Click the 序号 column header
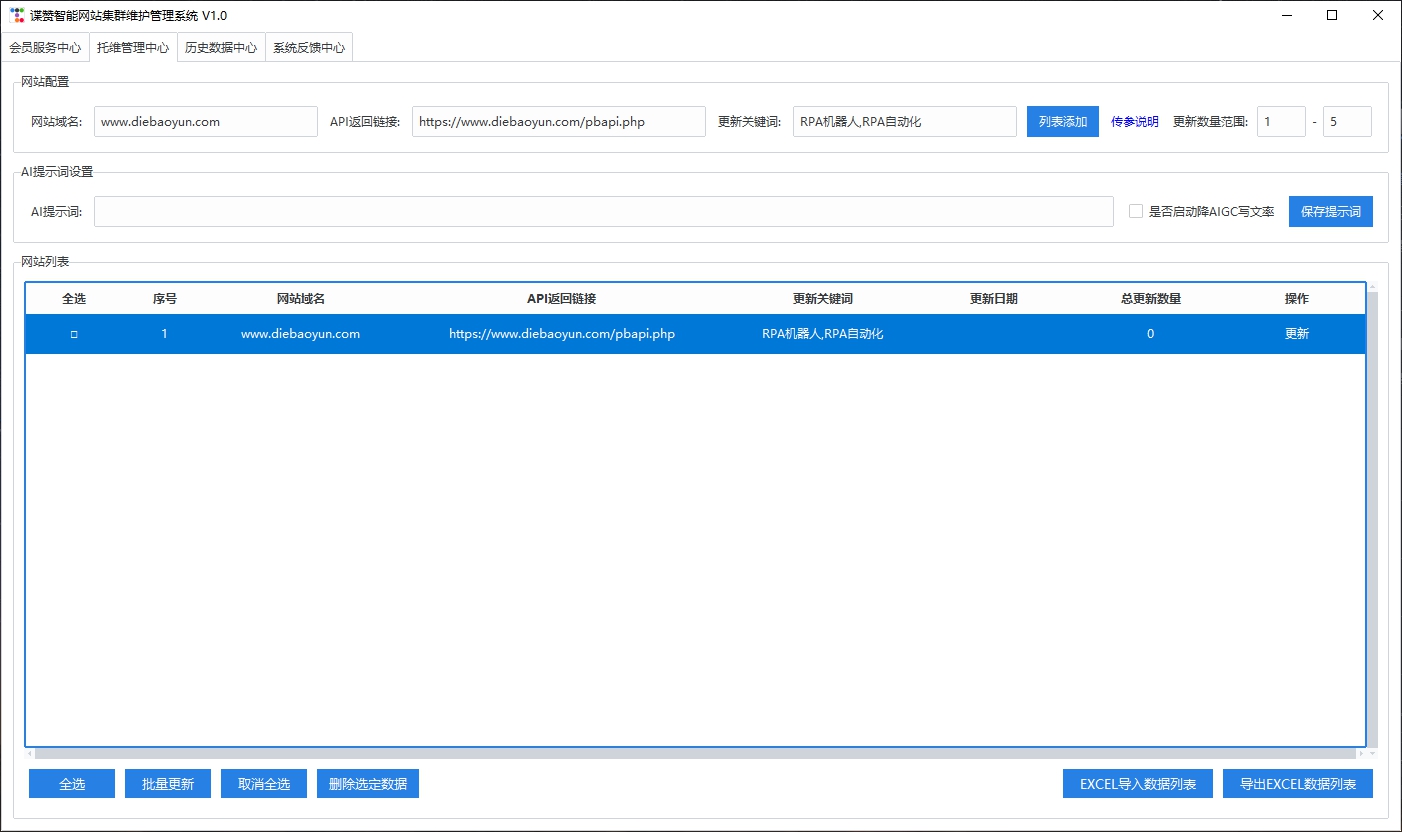The width and height of the screenshot is (1402, 832). [165, 299]
